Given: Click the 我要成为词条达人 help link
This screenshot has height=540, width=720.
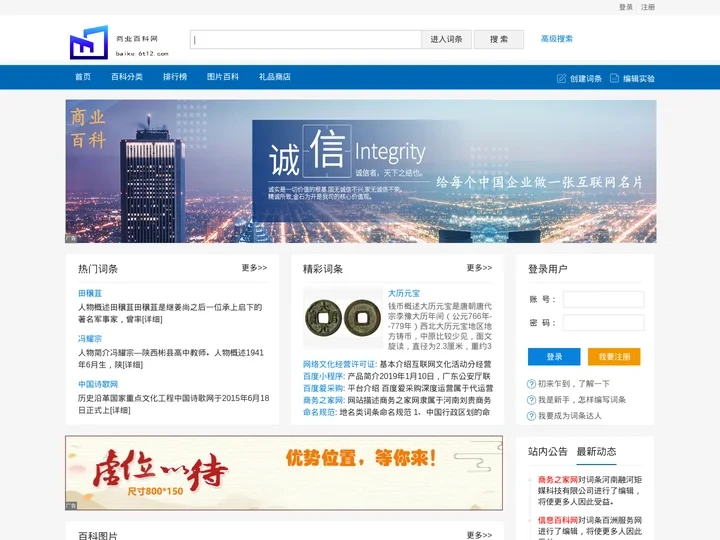Looking at the screenshot, I should click(570, 416).
